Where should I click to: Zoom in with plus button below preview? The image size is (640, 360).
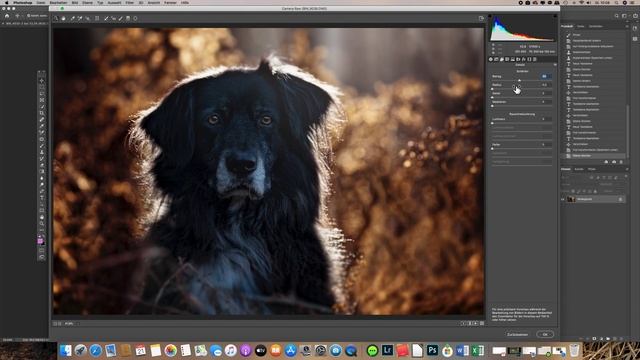(x=60, y=324)
